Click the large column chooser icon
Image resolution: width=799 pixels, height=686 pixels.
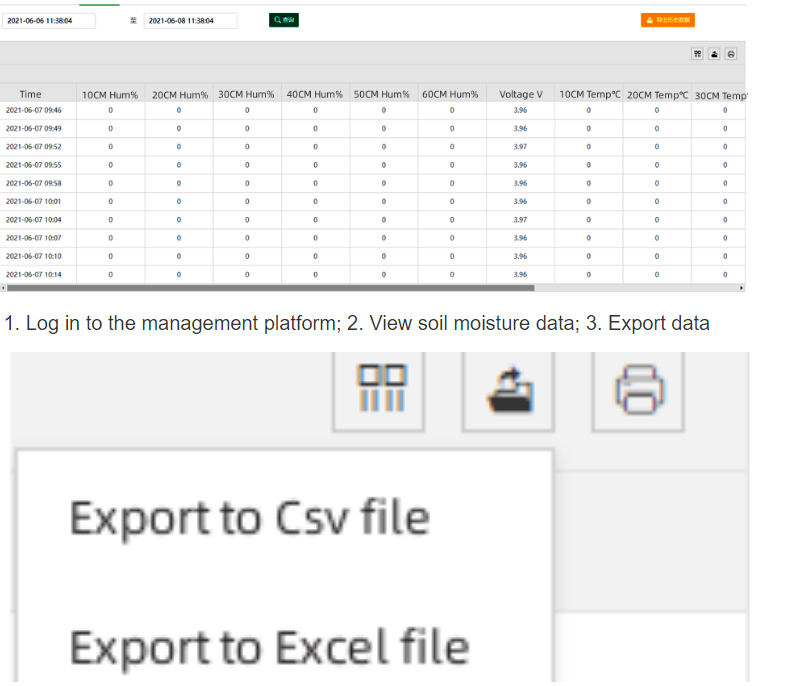click(x=382, y=389)
